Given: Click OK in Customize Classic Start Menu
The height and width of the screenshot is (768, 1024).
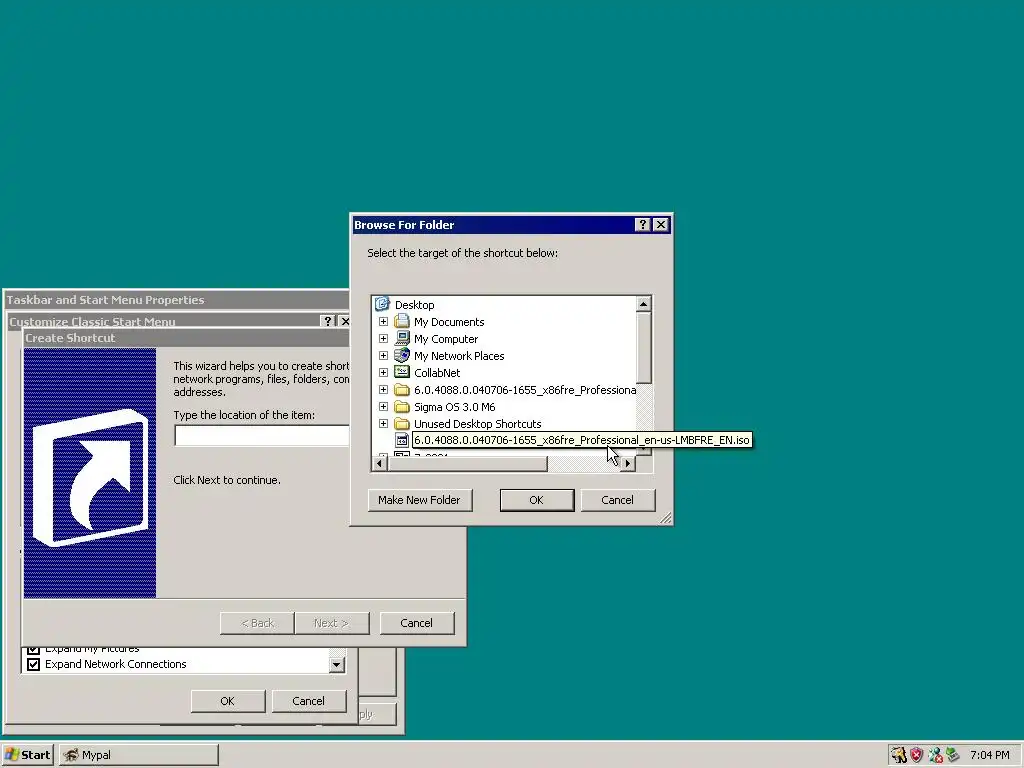Looking at the screenshot, I should [x=227, y=701].
